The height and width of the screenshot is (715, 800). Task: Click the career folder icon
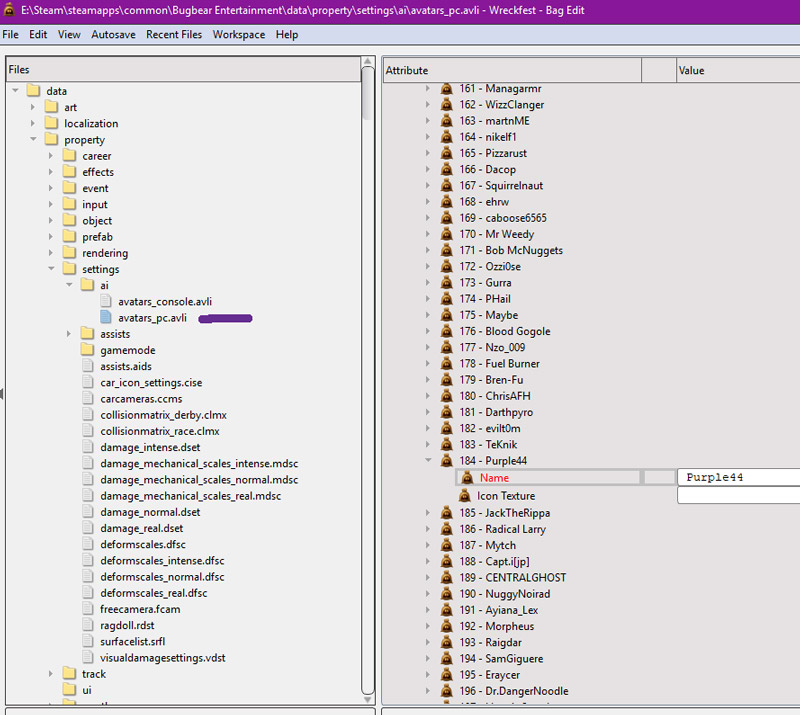pos(69,156)
